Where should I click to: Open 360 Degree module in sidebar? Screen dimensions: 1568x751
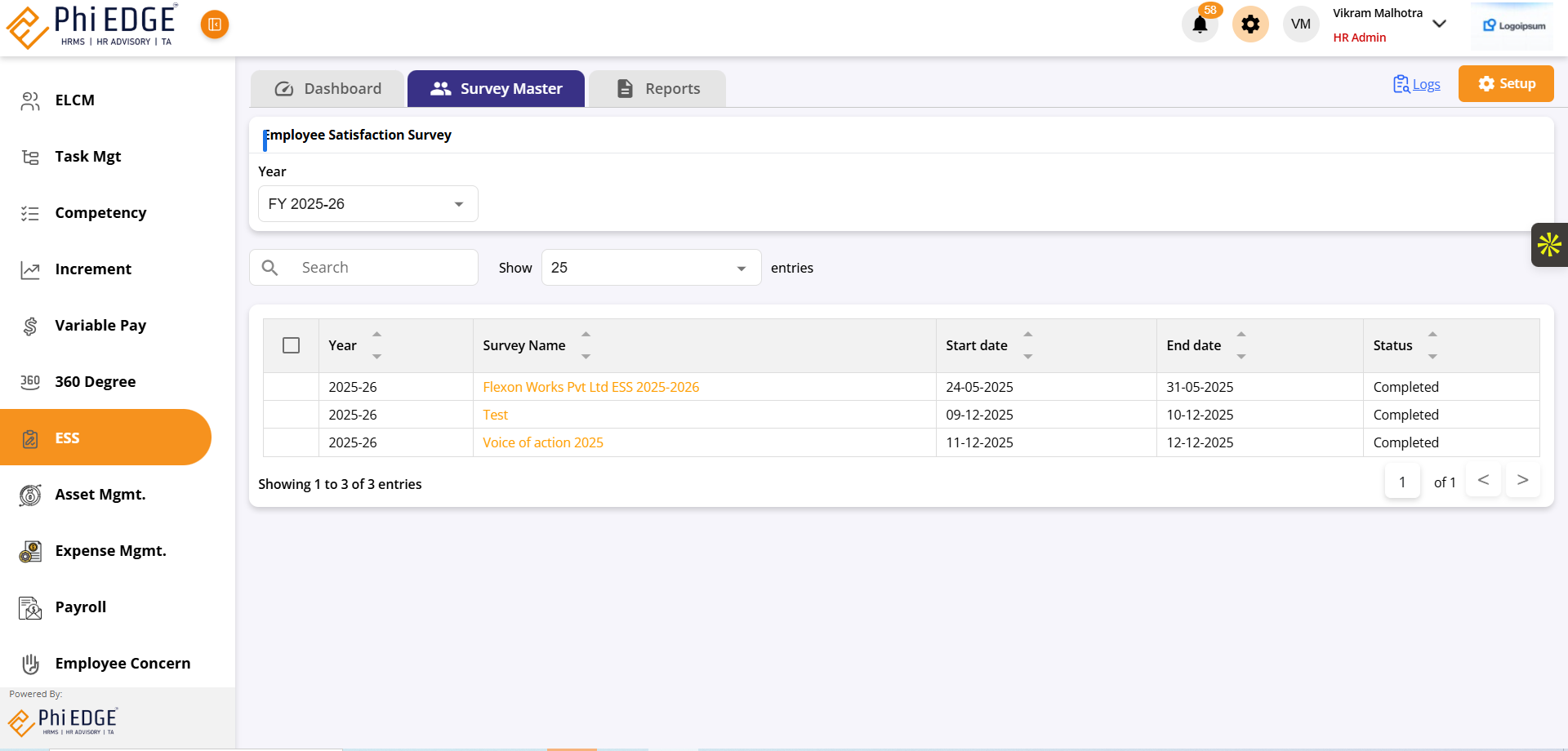(95, 382)
